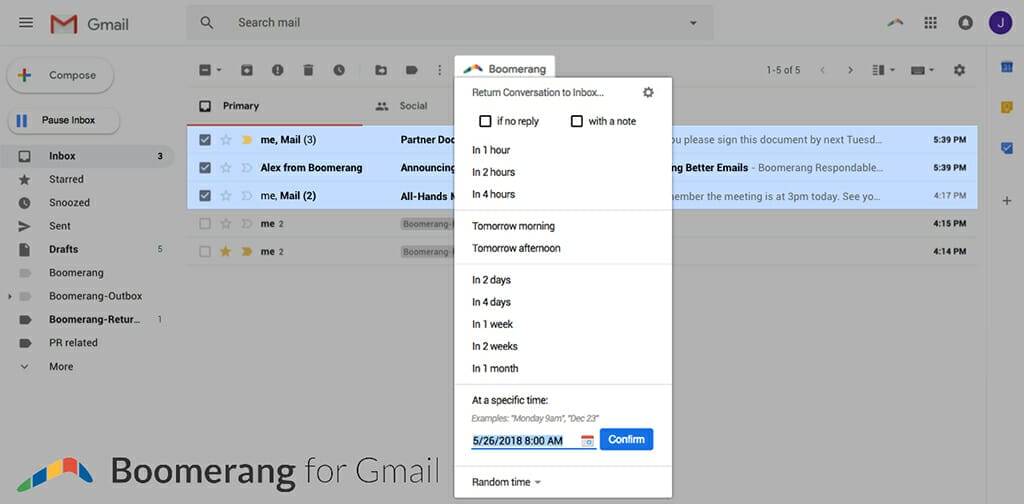Image resolution: width=1024 pixels, height=504 pixels.
Task: Open search options dropdown arrow
Action: [693, 23]
